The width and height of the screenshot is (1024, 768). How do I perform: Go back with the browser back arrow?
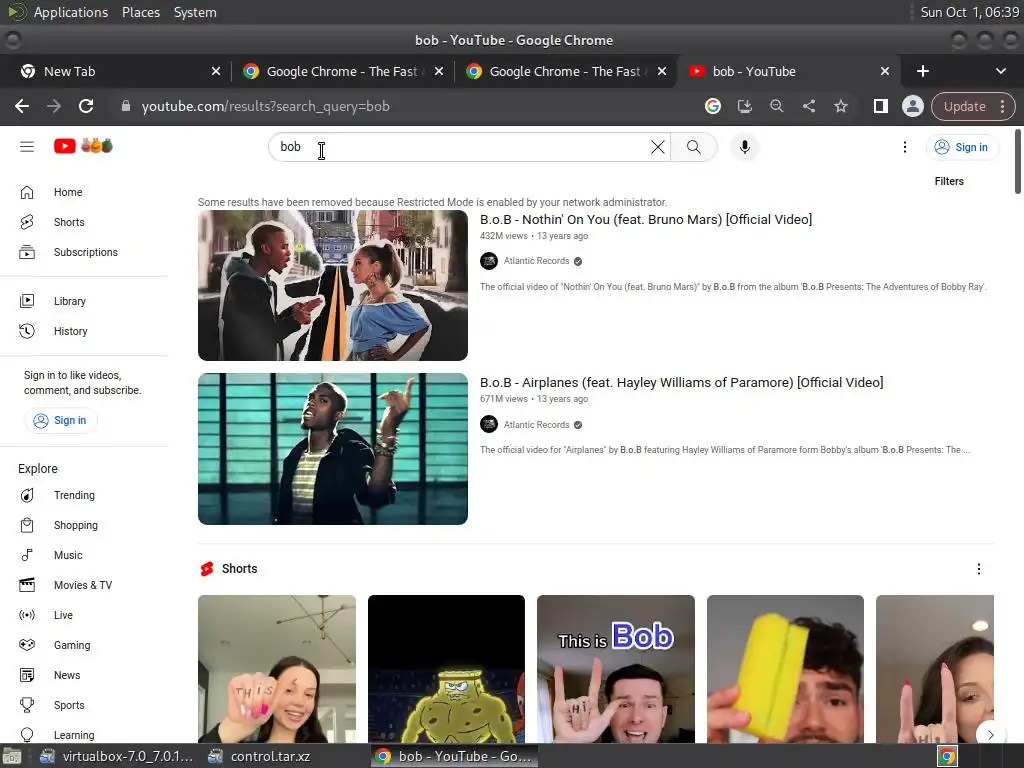click(22, 106)
